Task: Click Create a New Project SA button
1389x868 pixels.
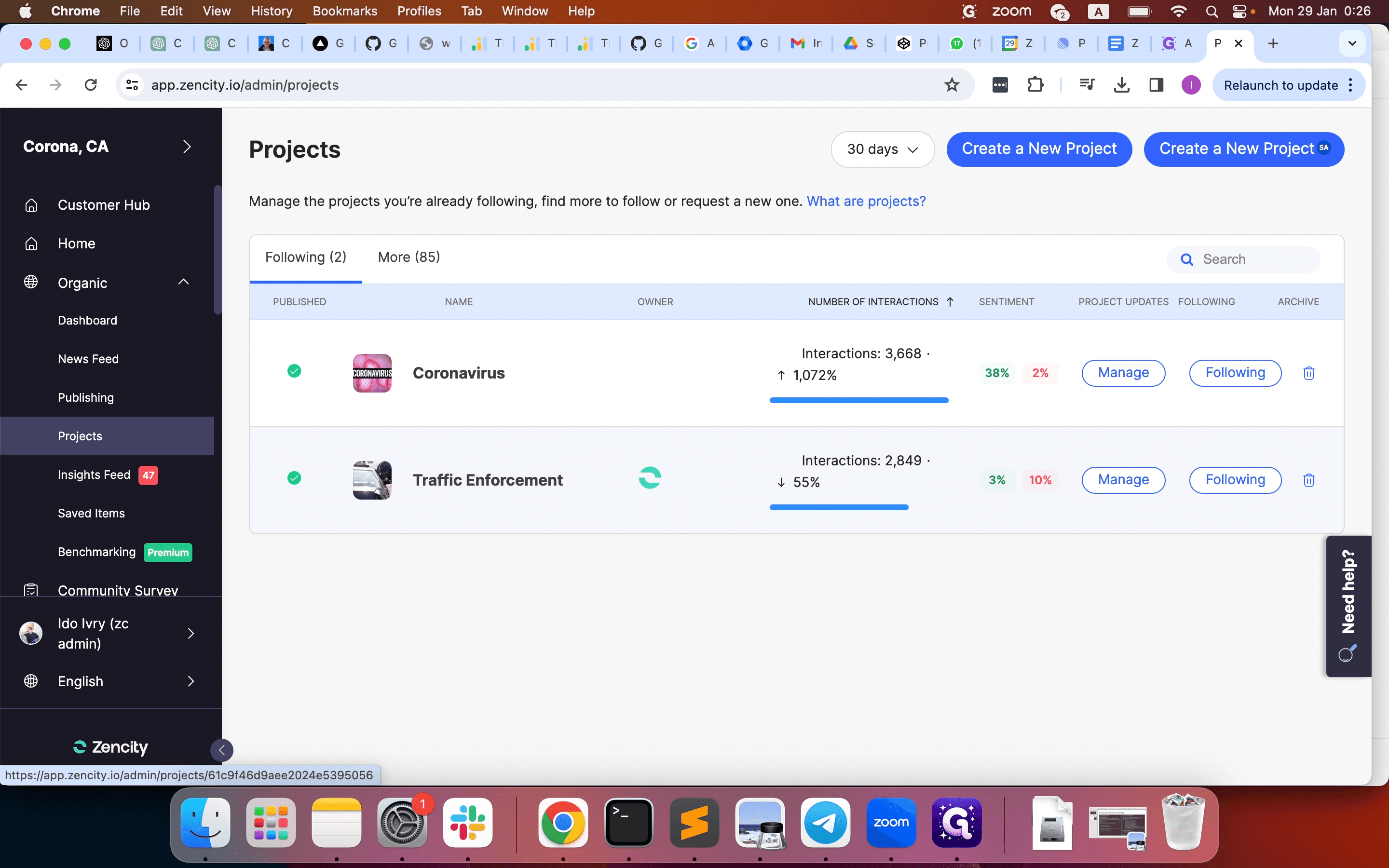Action: click(1244, 149)
